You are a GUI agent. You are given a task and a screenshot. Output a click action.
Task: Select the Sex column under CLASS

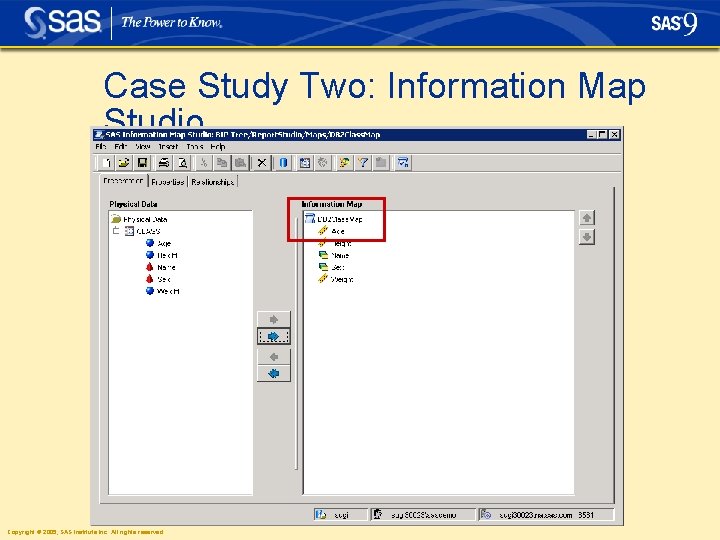[x=158, y=279]
